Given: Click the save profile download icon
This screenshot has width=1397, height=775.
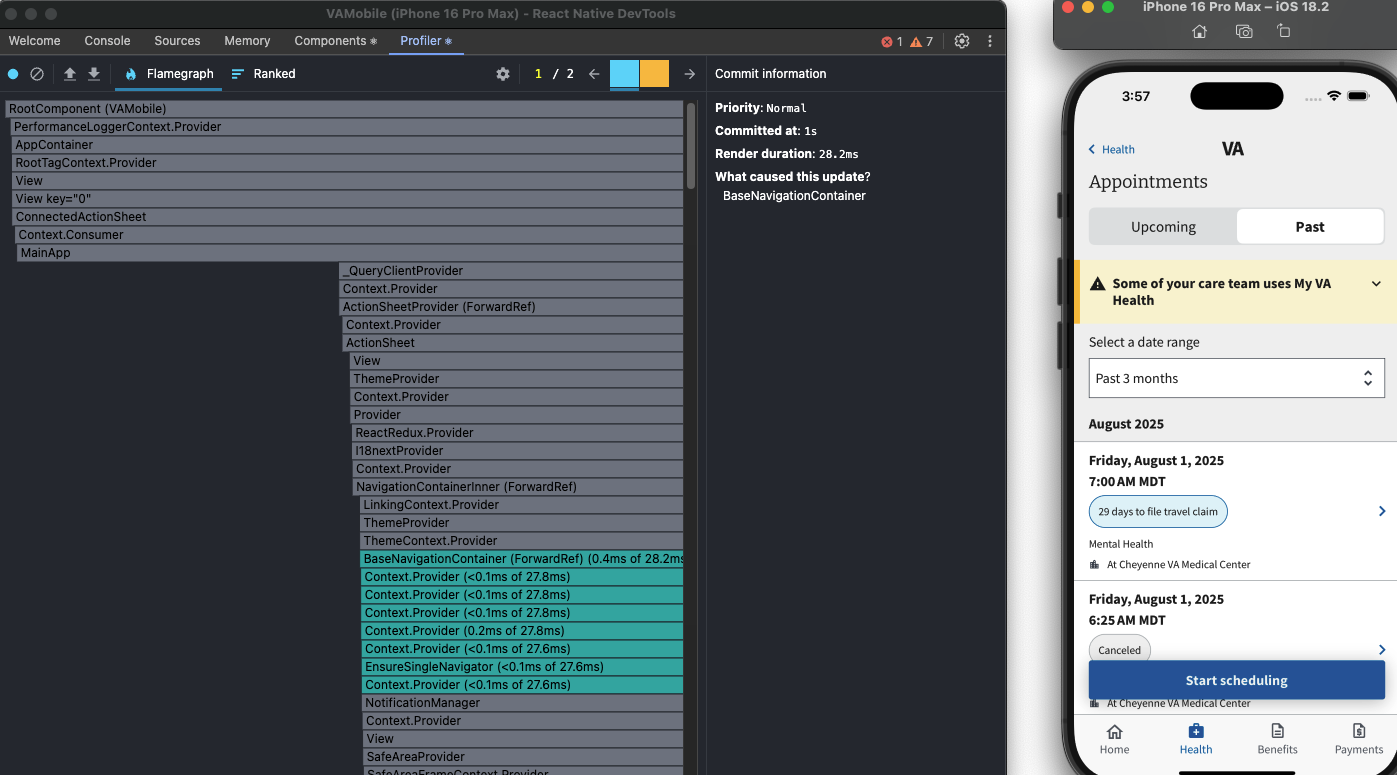Looking at the screenshot, I should pos(94,74).
